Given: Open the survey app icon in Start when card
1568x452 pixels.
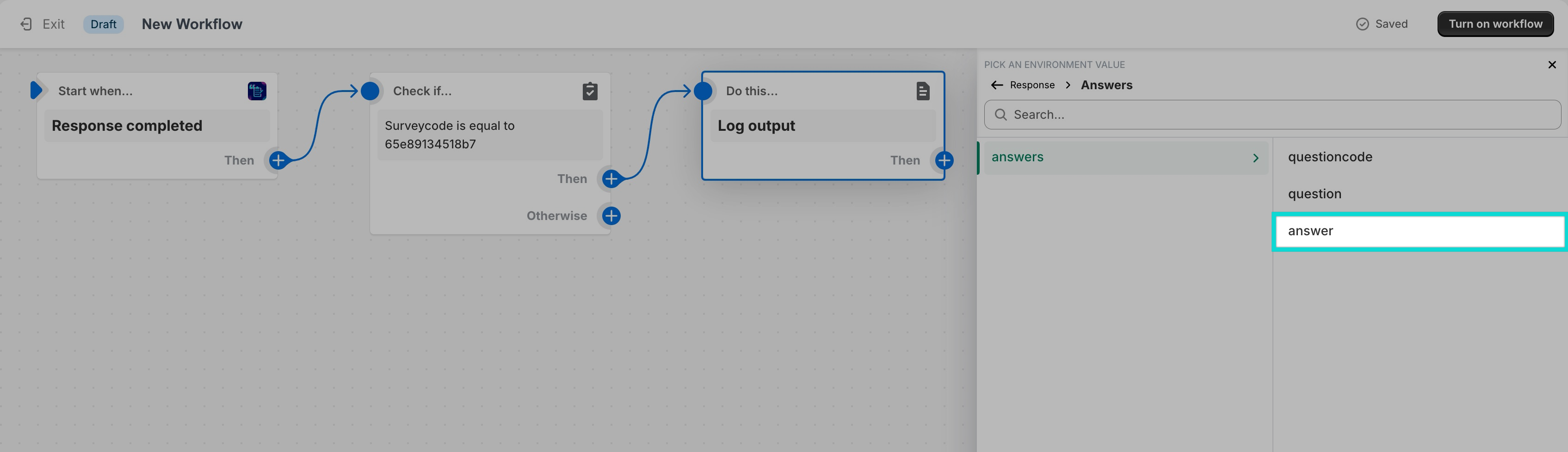Looking at the screenshot, I should point(257,91).
